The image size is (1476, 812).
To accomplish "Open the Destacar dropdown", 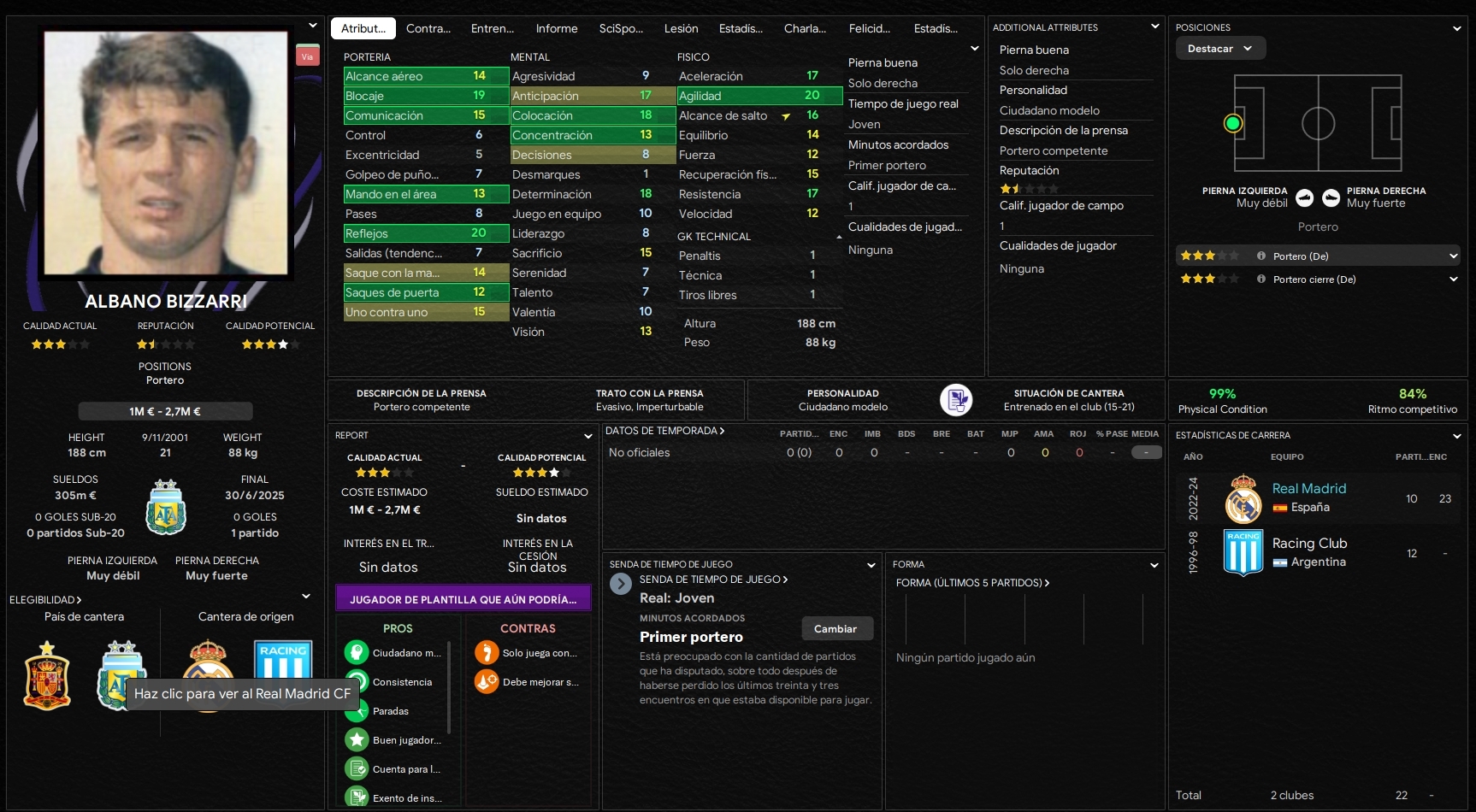I will click(x=1220, y=49).
